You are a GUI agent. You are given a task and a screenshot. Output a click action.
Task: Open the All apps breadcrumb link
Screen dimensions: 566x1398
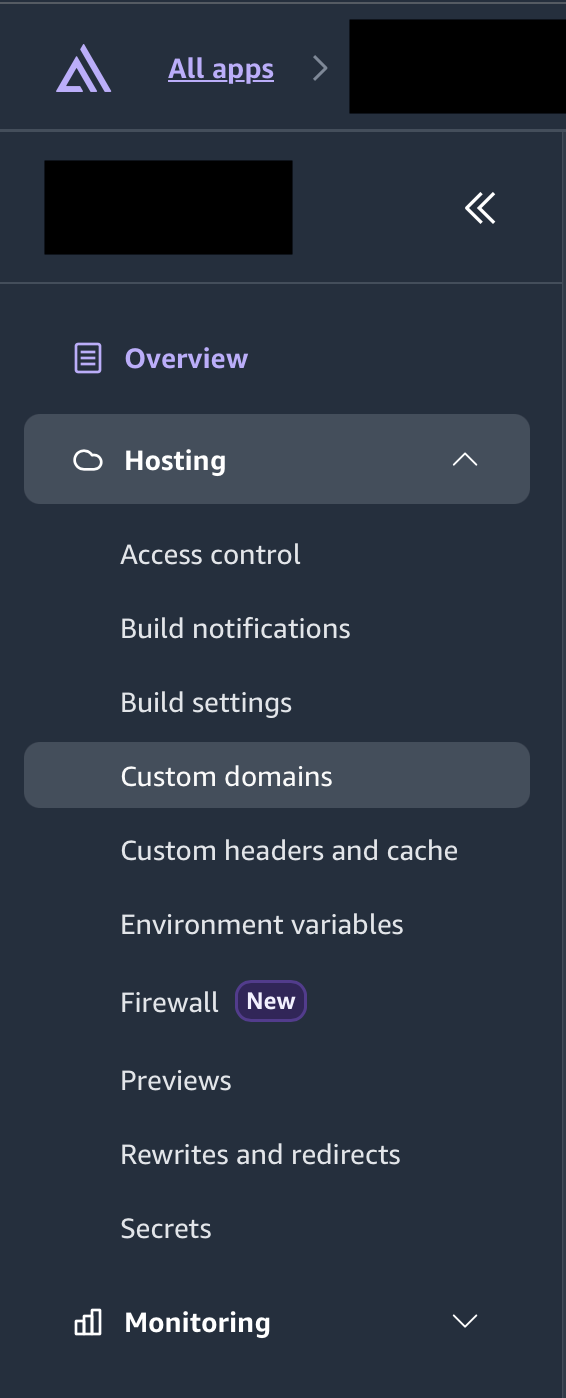pyautogui.click(x=221, y=69)
